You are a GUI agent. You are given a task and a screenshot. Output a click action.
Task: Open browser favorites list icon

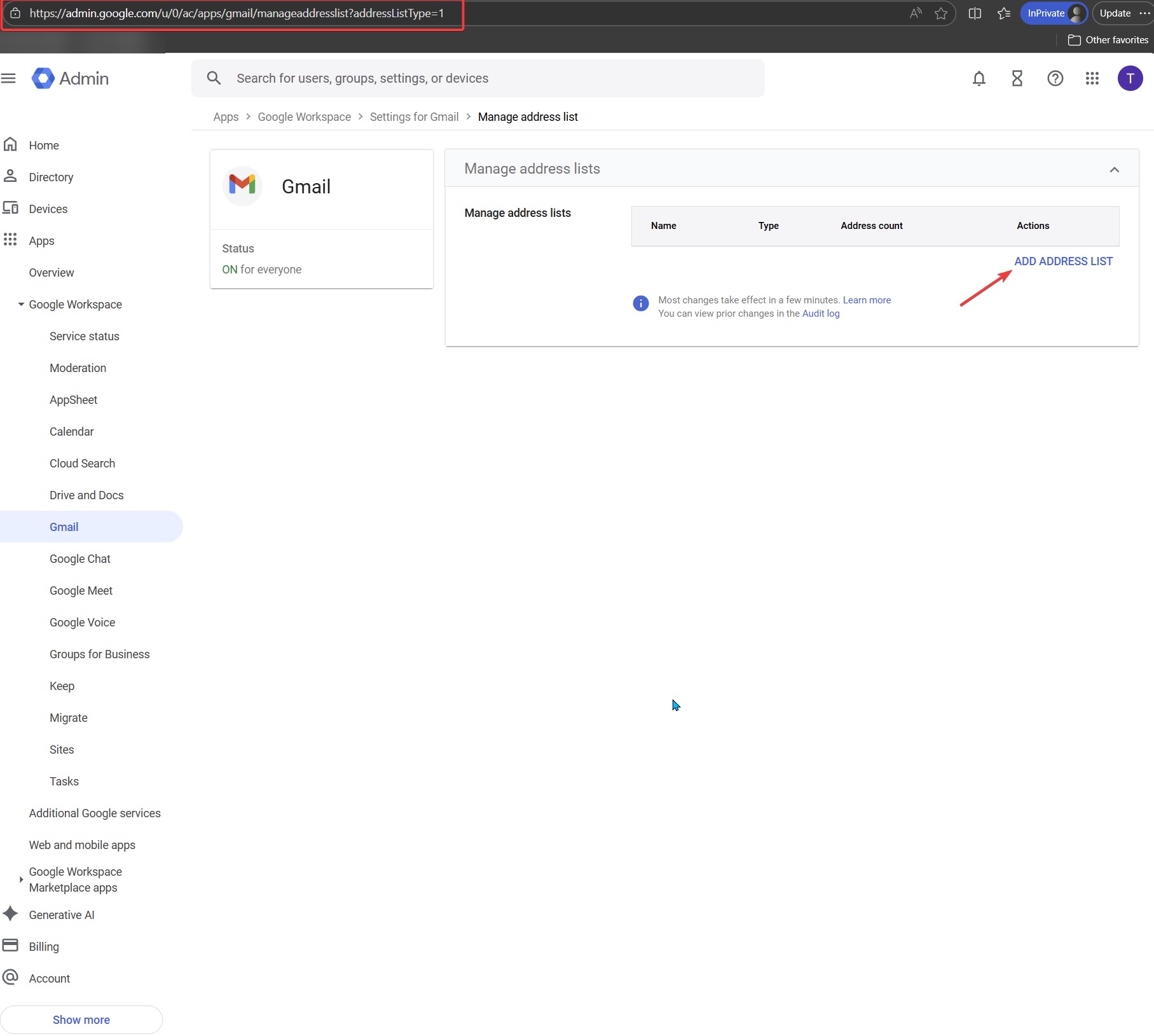tap(1004, 13)
